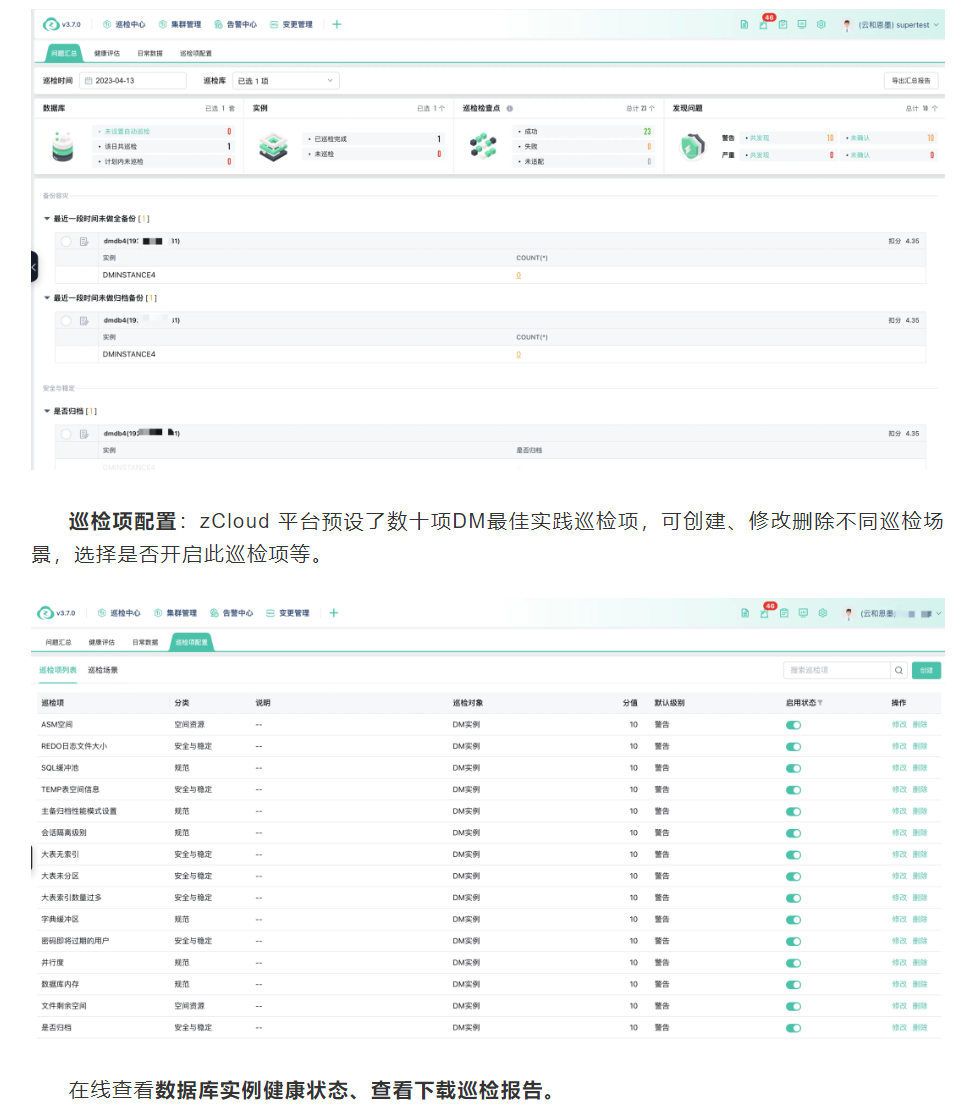The image size is (979, 1114).
Task: Toggle off the 大表无索引 enable switch
Action: point(793,855)
